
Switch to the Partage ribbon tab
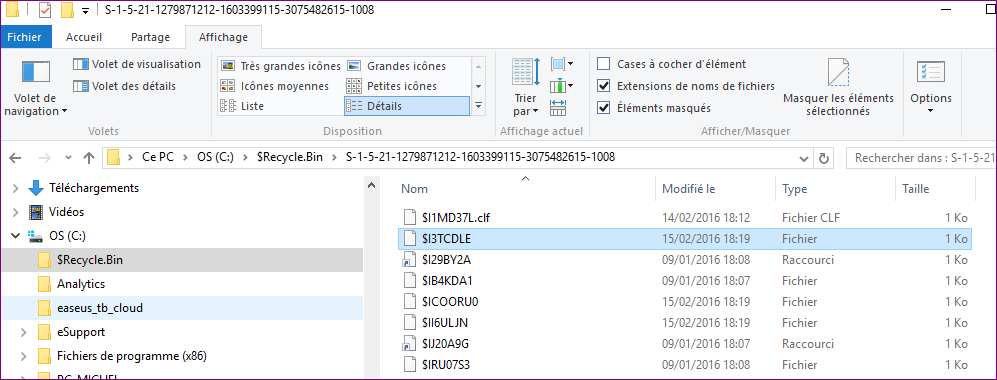[151, 37]
